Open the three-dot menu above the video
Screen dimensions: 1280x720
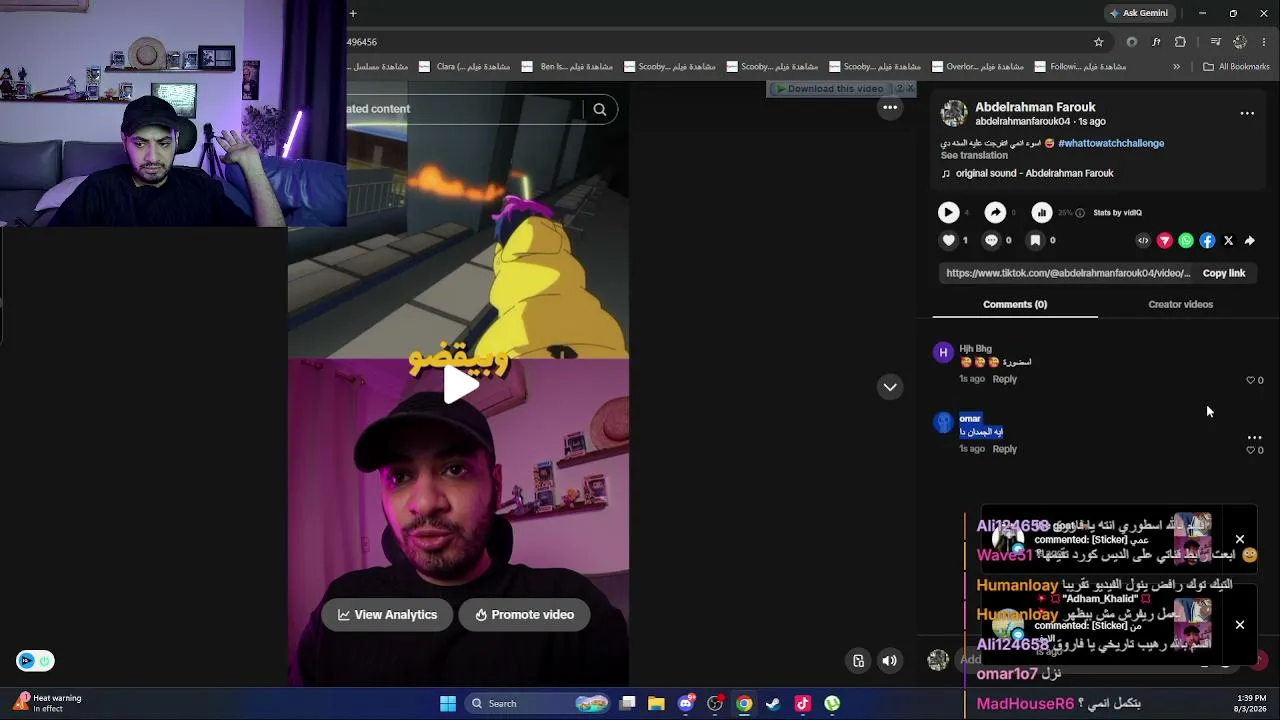[x=890, y=108]
